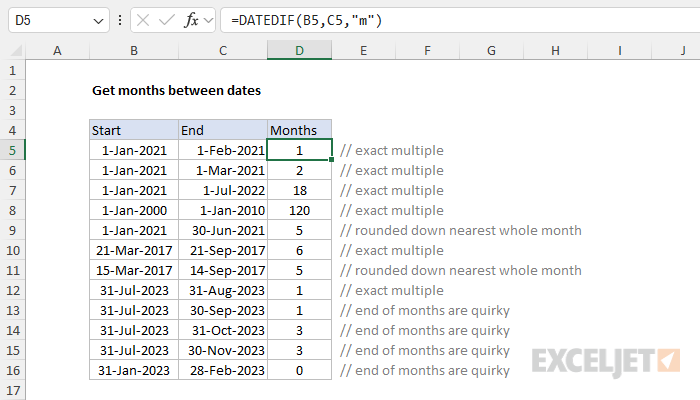Image resolution: width=700 pixels, height=400 pixels.
Task: Expand the dropdown arrow beside the fx icon
Action: [208, 21]
